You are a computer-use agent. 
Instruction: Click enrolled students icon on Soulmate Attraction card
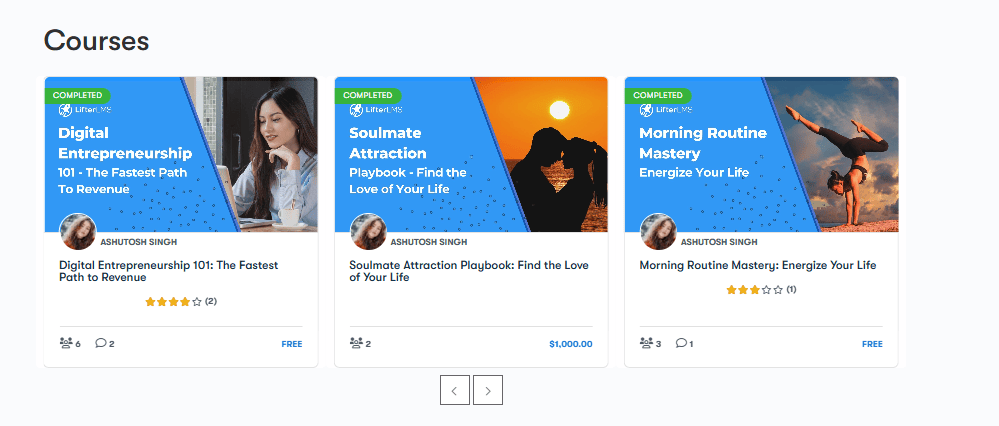356,343
